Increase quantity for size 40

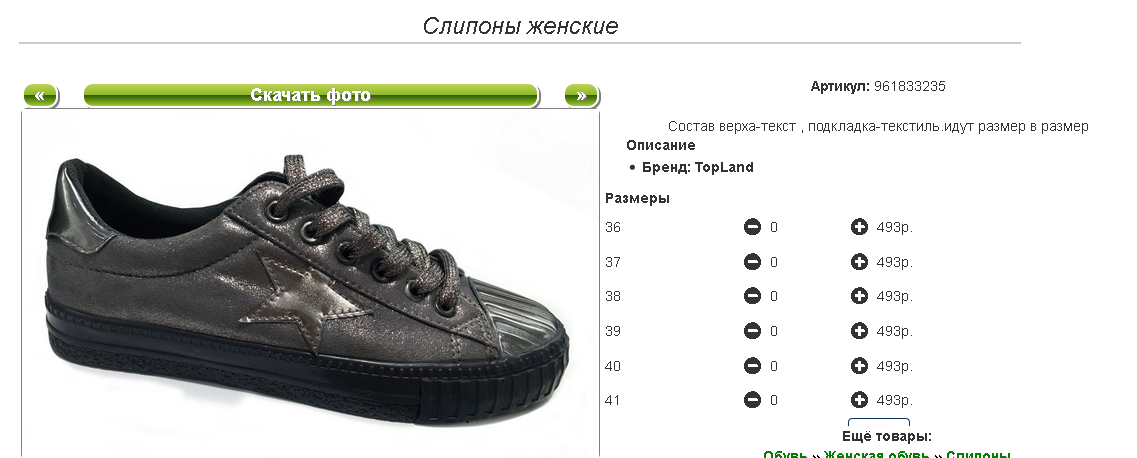click(x=859, y=366)
